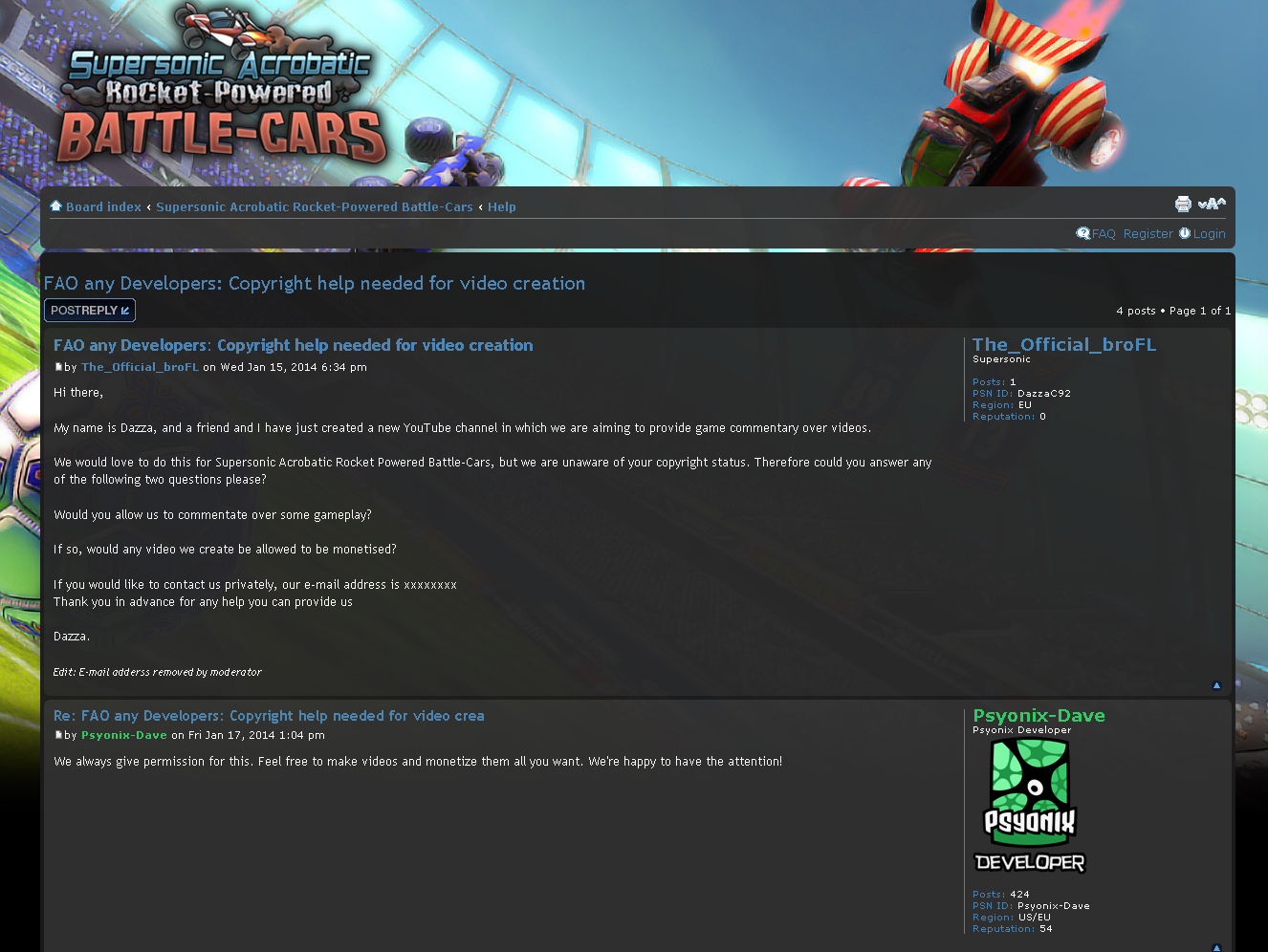1268x952 pixels.
Task: Click the print view icon
Action: coord(1183,204)
